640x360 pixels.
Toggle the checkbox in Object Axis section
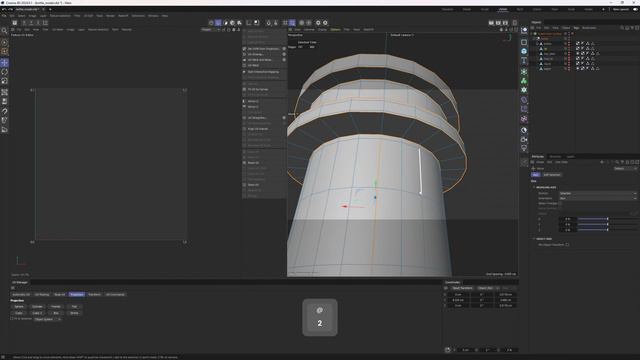tap(567, 244)
